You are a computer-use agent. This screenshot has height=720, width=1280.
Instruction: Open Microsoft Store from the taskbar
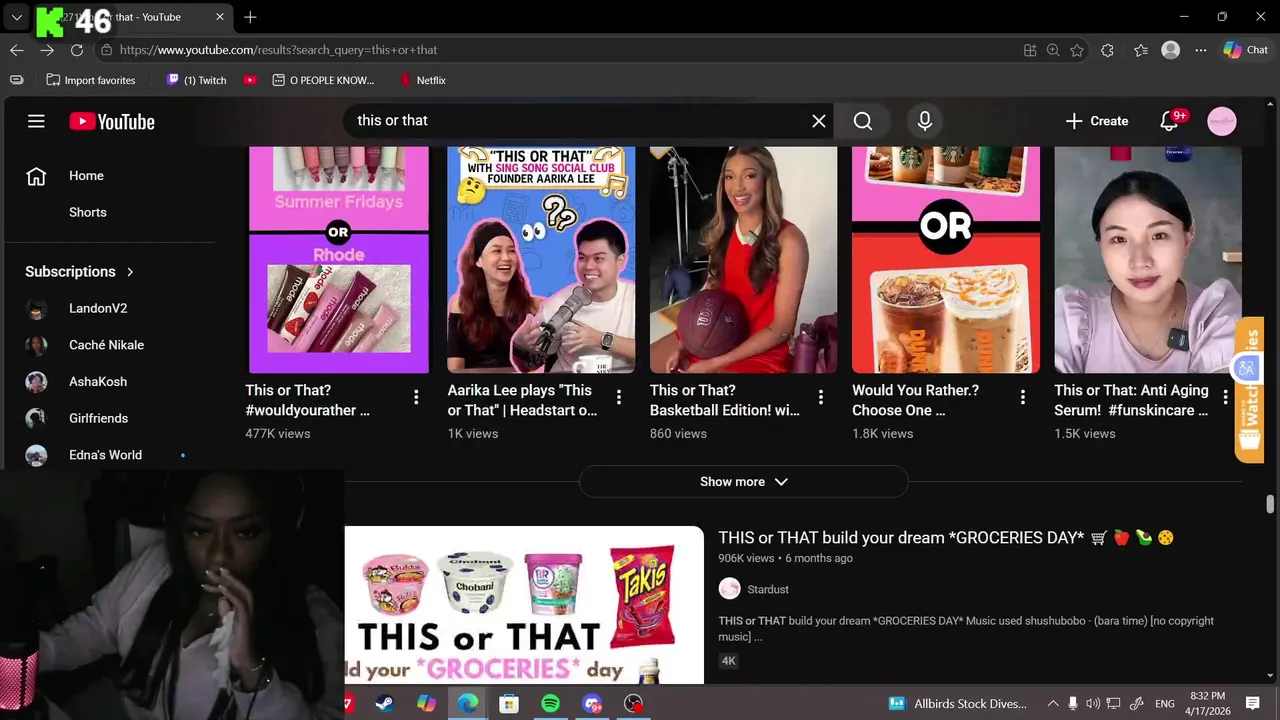[x=509, y=704]
